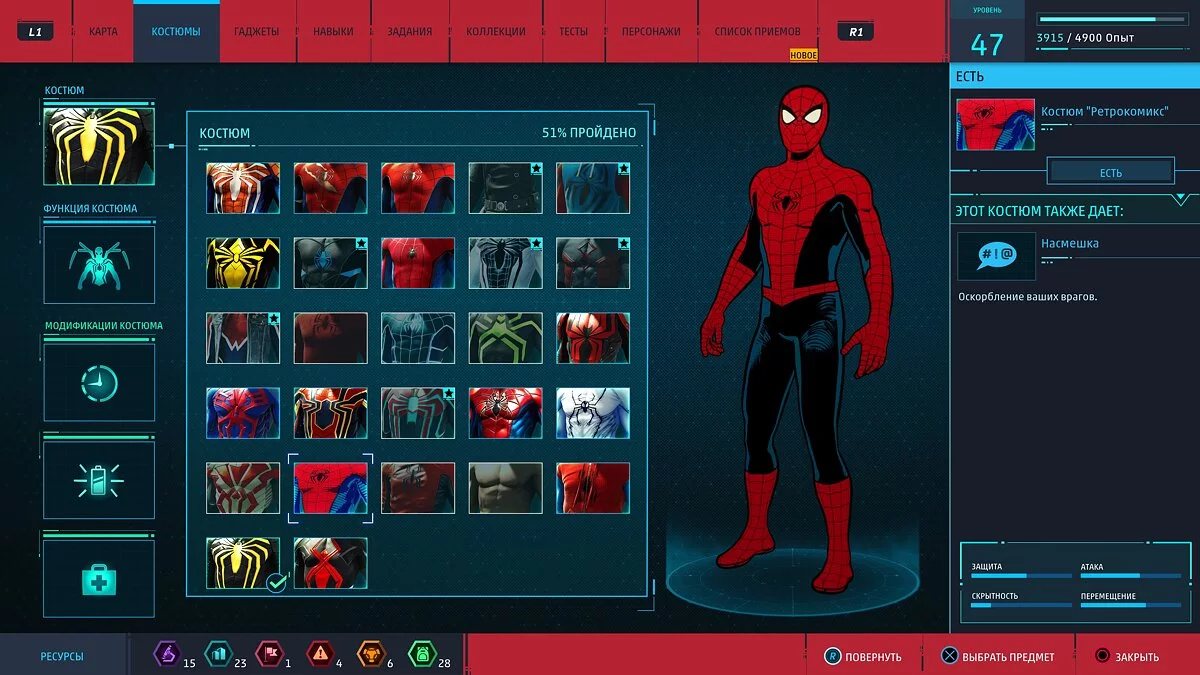Open the suit power spider-arms slot
The image size is (1200, 675).
coord(99,264)
